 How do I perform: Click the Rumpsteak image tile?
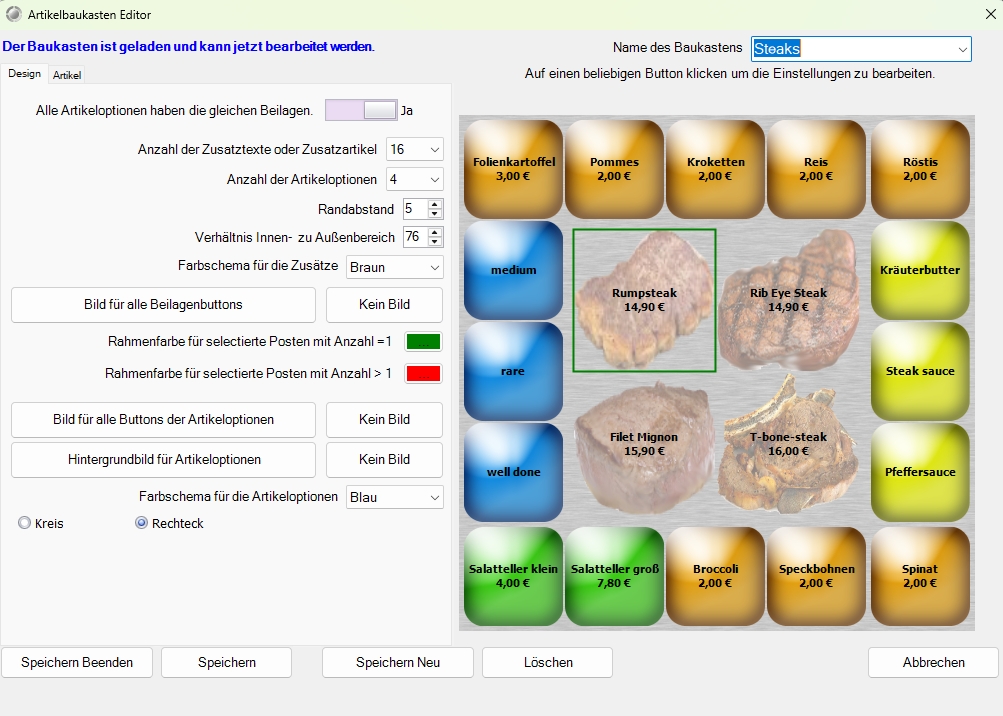pyautogui.click(x=644, y=300)
